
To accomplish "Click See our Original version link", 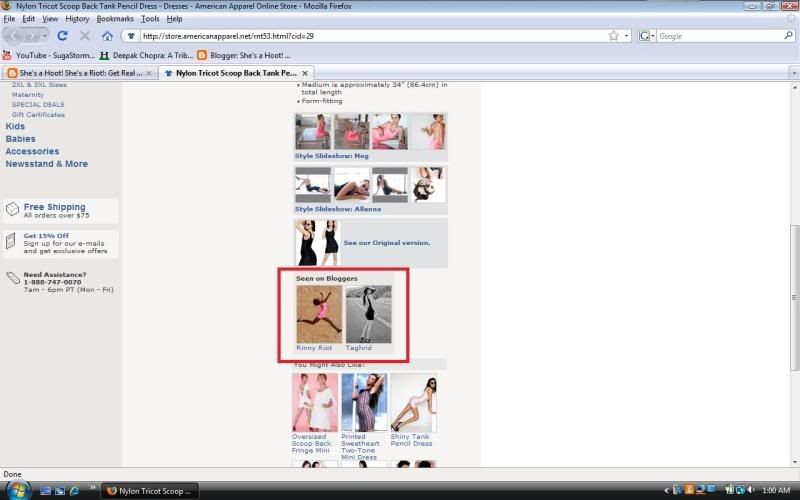I will coord(387,243).
